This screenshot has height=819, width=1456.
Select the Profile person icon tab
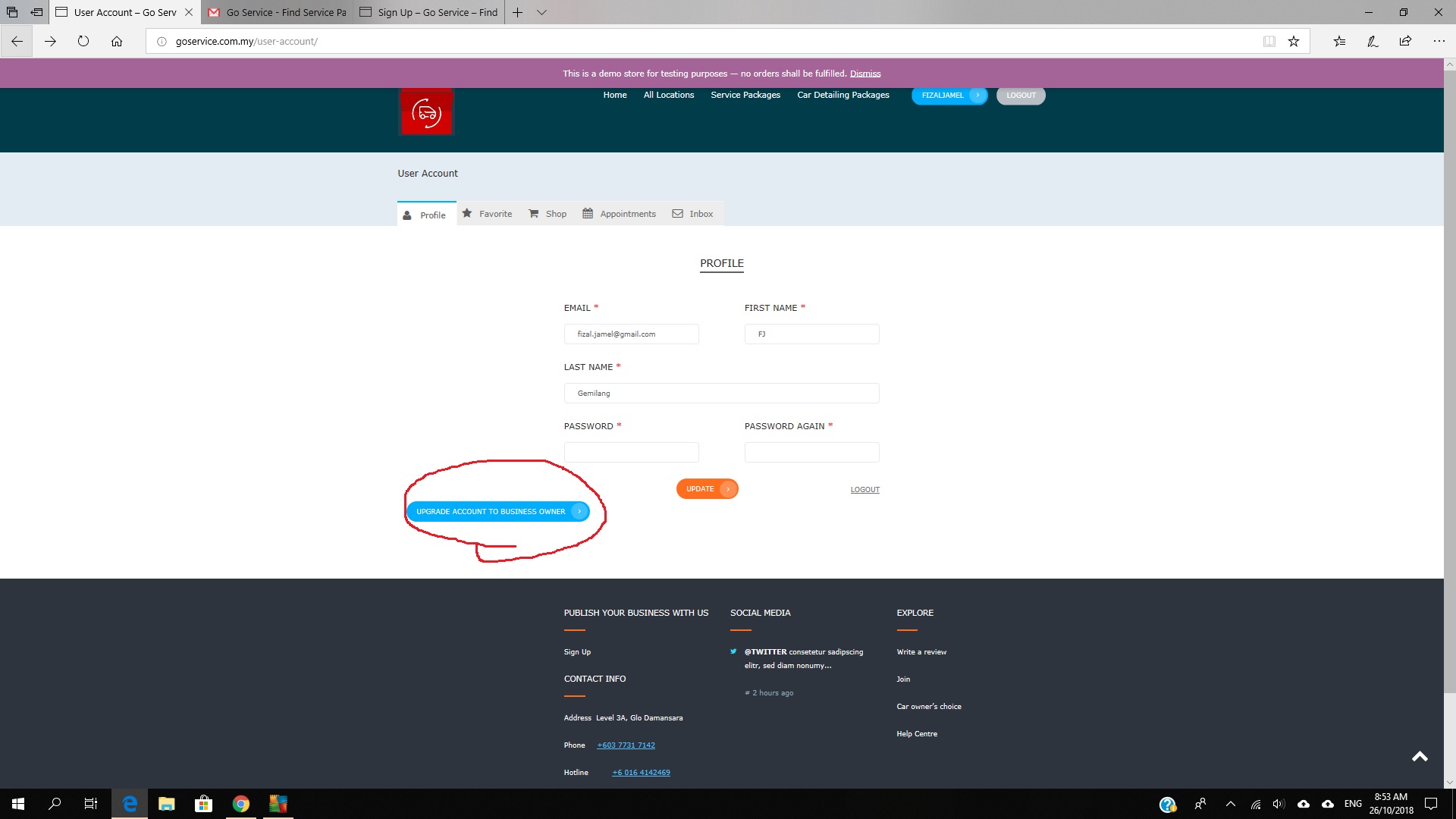click(408, 215)
